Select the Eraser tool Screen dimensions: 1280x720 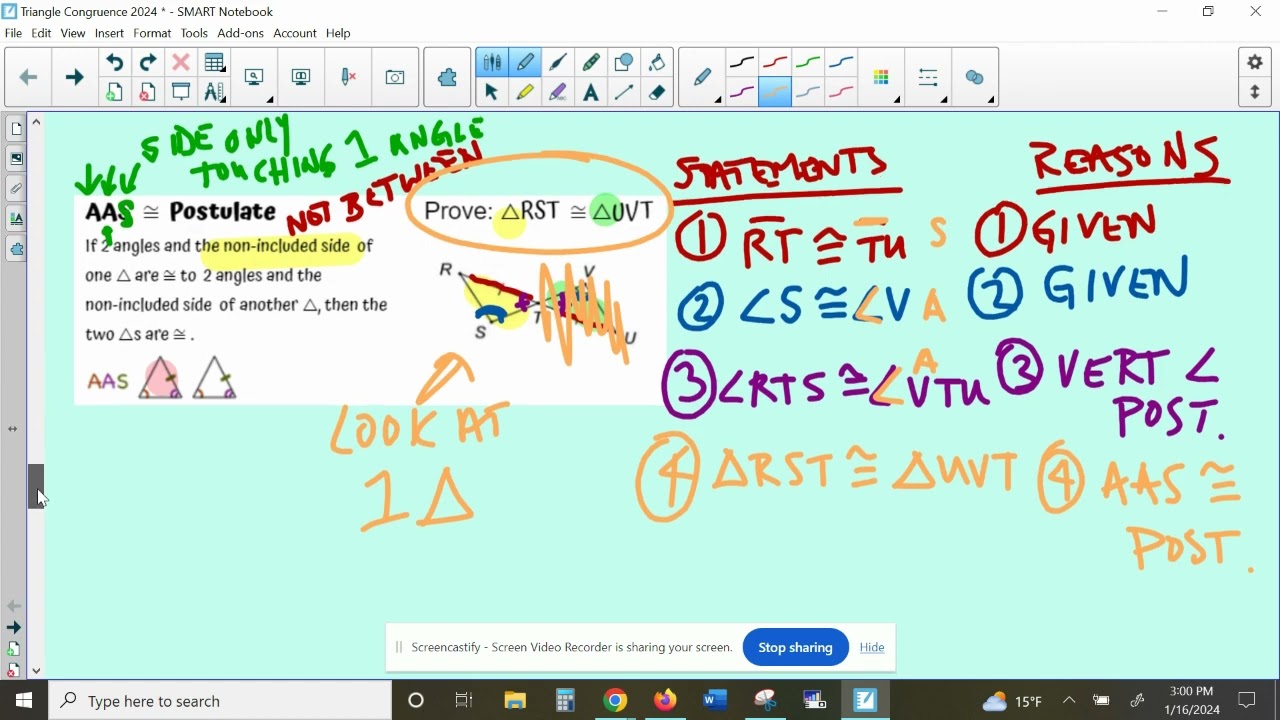[657, 92]
